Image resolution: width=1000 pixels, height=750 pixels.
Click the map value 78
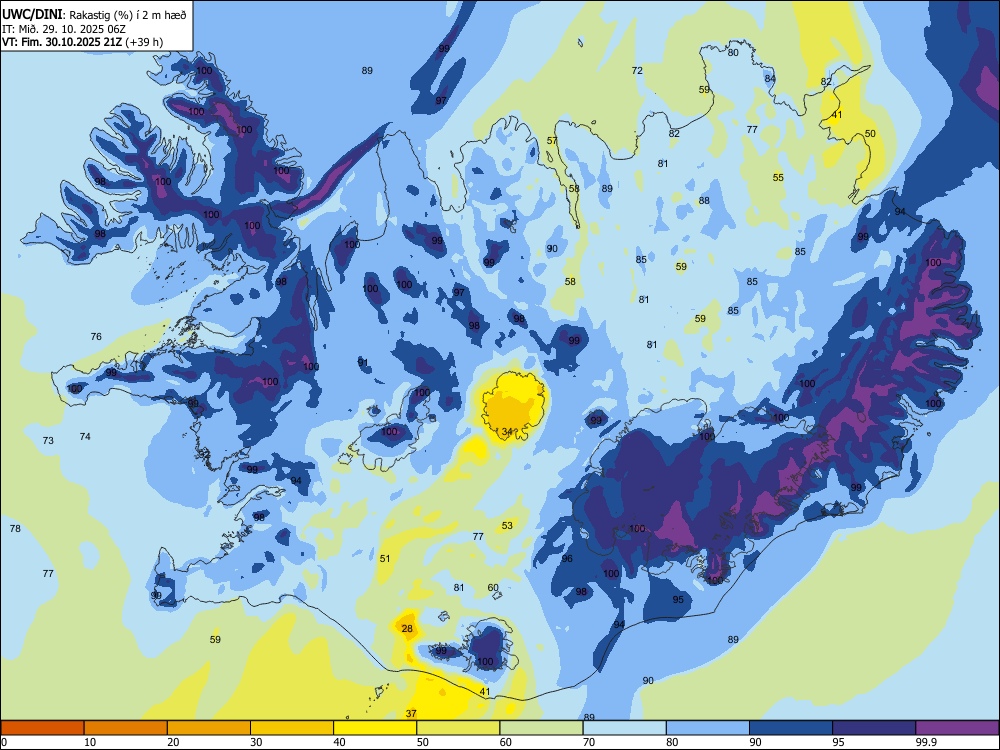(x=15, y=528)
